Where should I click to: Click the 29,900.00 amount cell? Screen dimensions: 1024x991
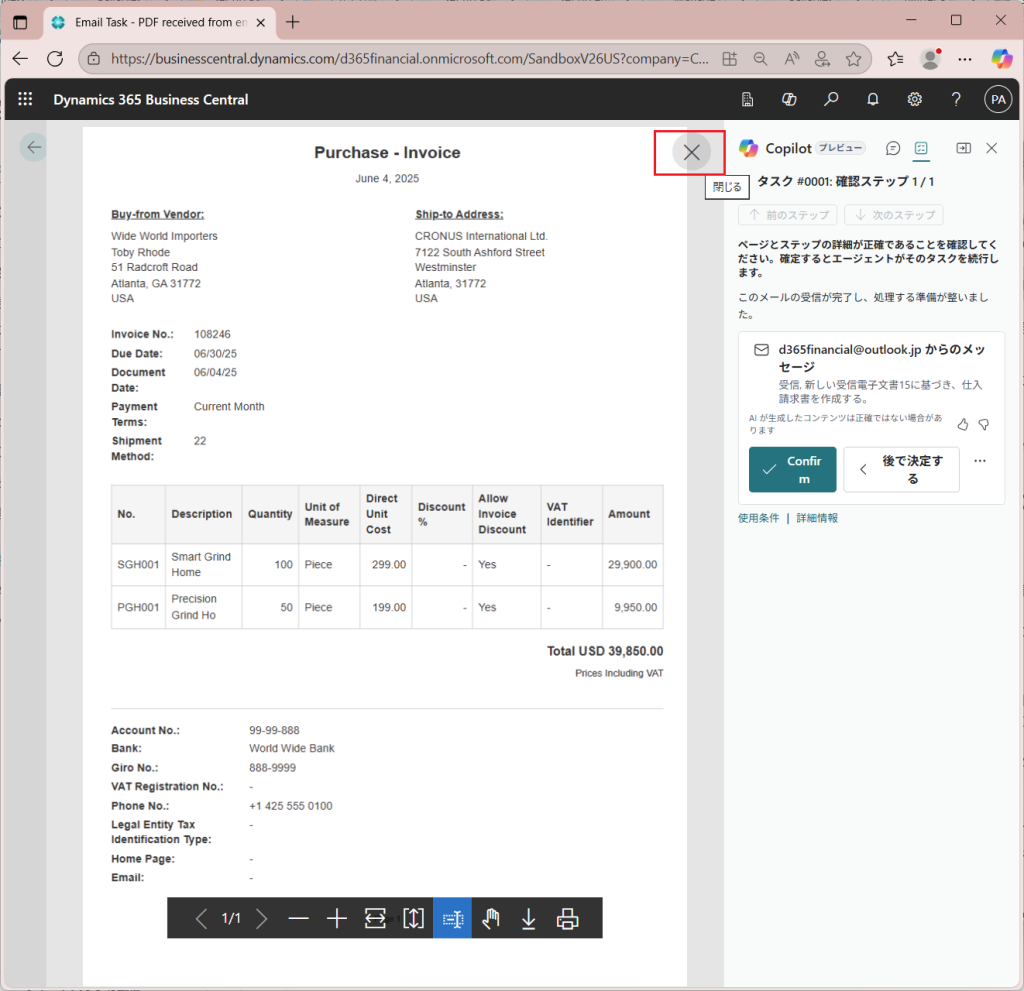632,564
